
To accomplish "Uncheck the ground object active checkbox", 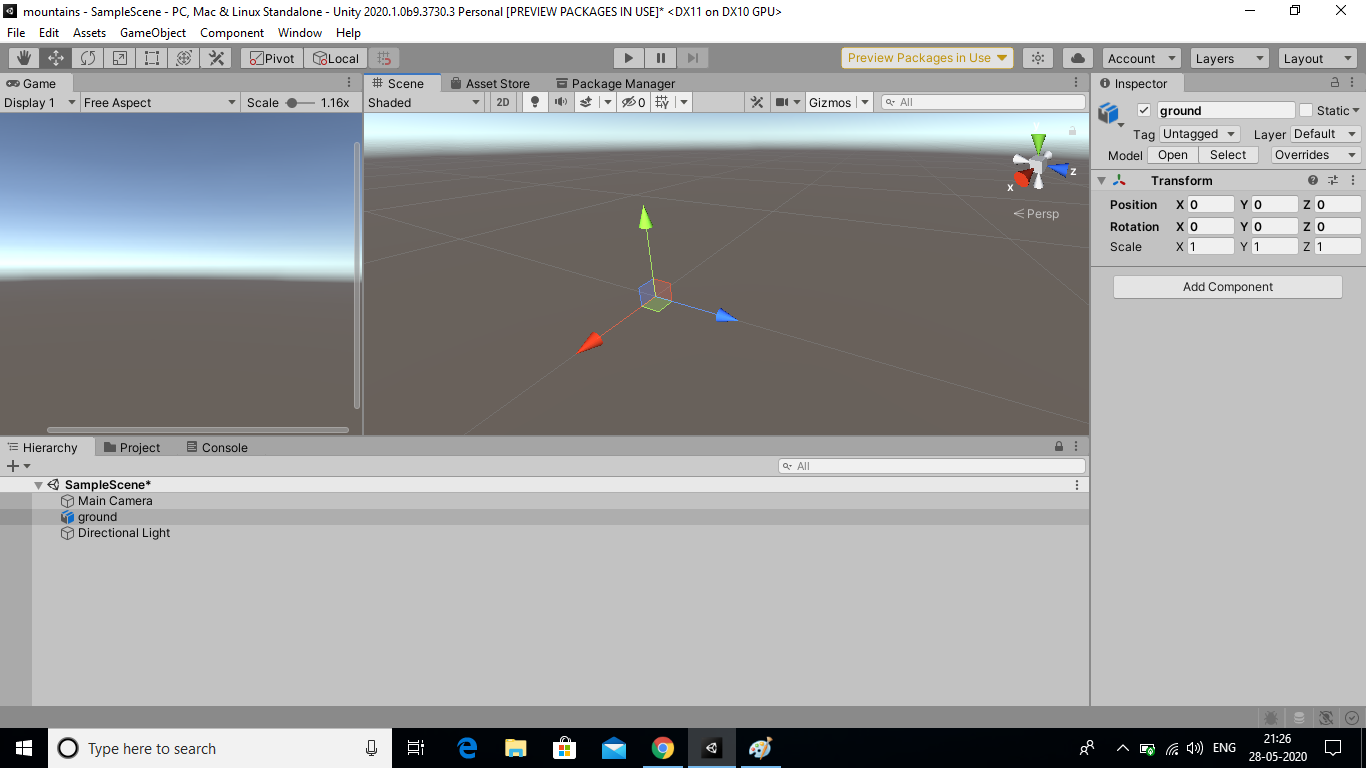I will coord(1144,110).
